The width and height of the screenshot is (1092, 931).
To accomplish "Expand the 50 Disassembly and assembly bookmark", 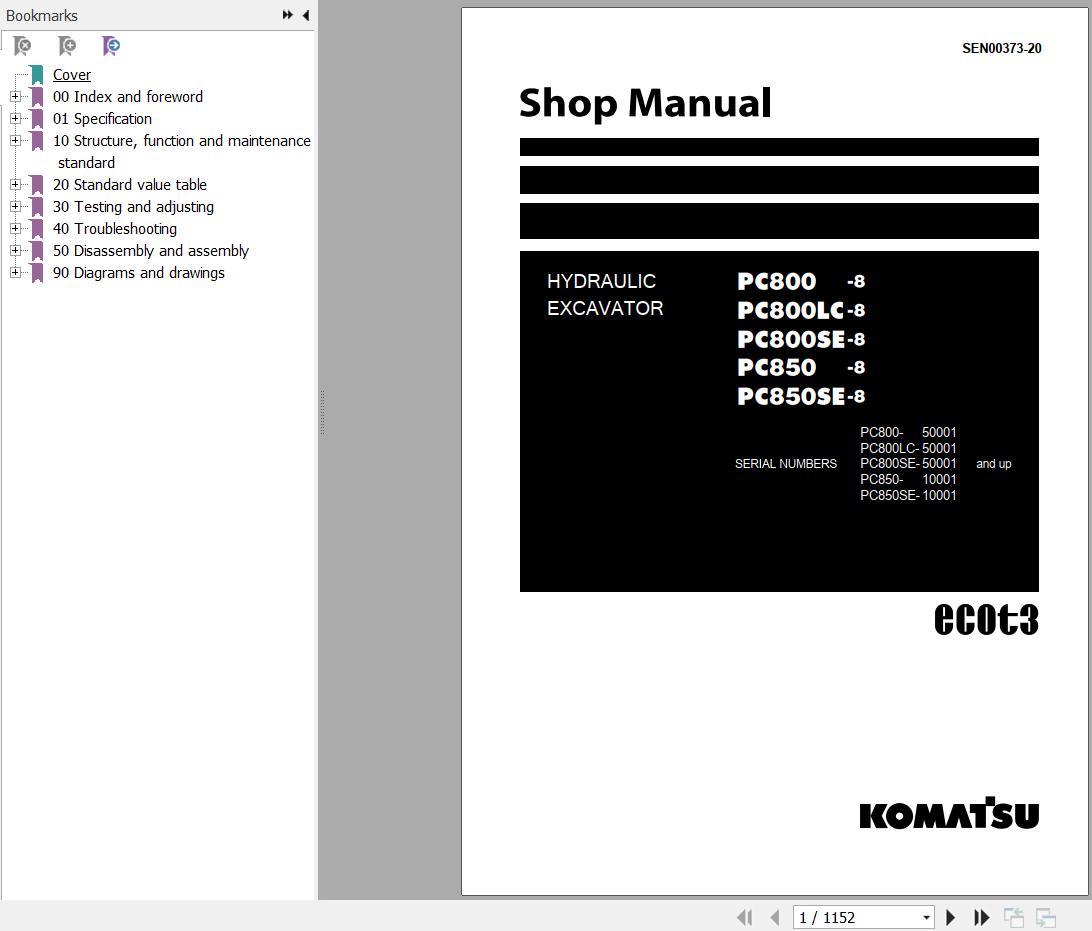I will click(x=15, y=250).
